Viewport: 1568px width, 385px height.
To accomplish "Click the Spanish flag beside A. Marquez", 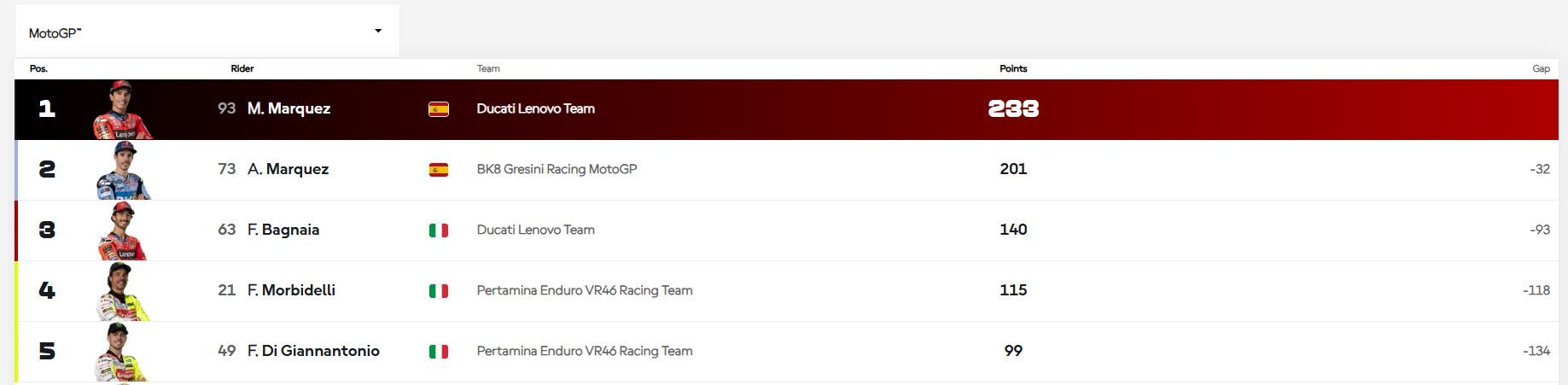I will click(439, 170).
